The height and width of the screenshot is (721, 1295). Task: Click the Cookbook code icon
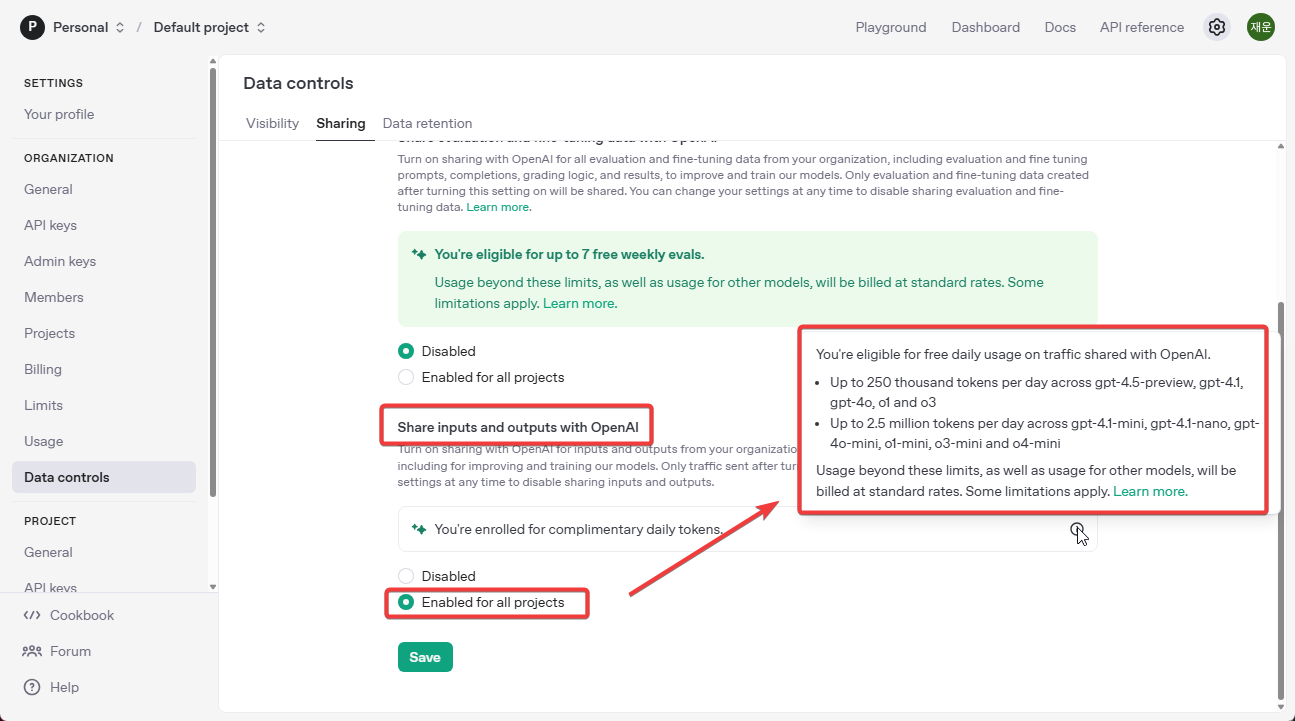pos(32,615)
